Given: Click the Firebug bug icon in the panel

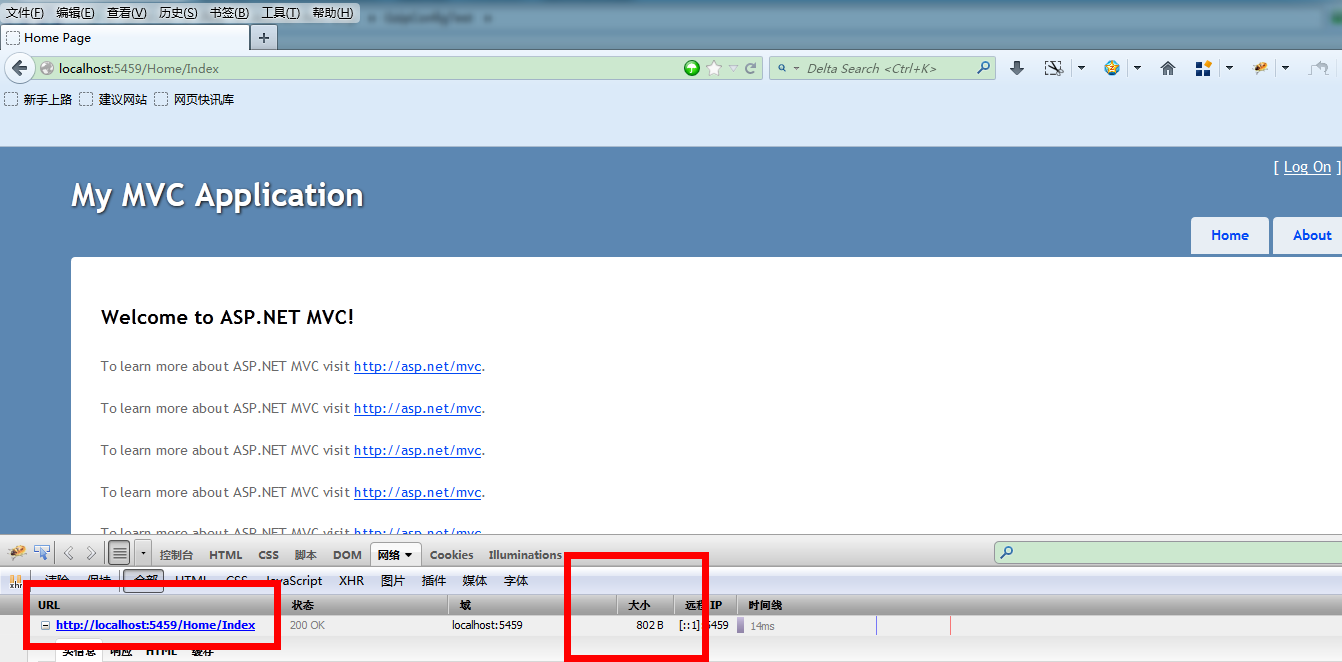Looking at the screenshot, I should coord(17,553).
